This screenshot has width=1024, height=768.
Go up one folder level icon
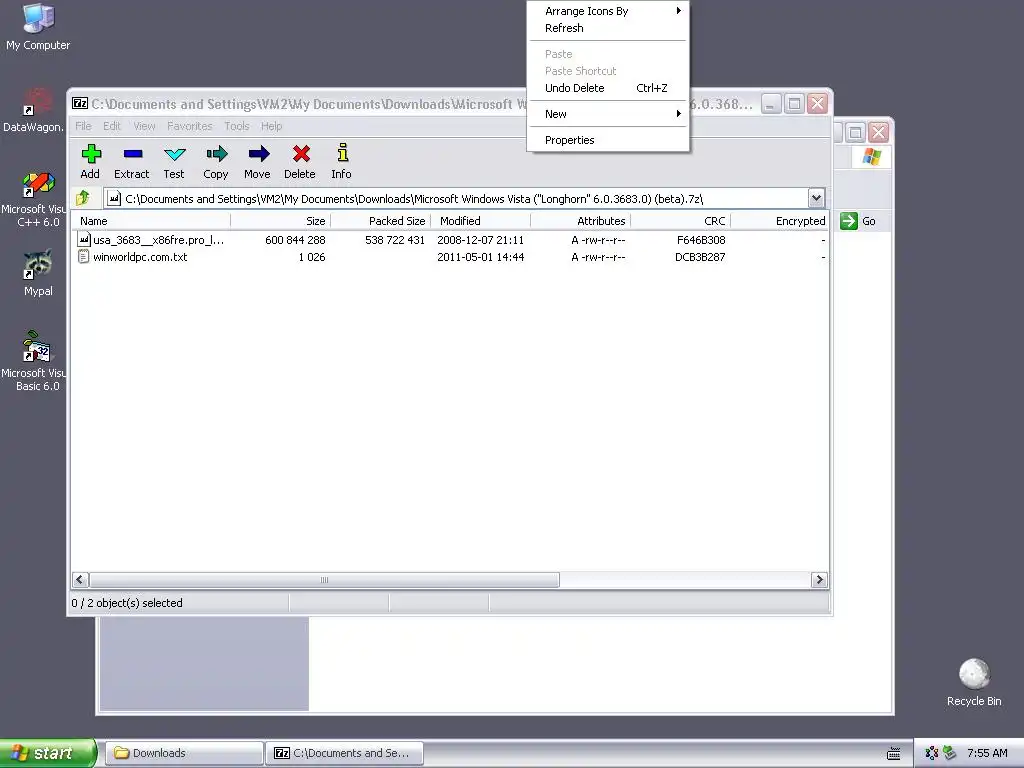(x=83, y=198)
